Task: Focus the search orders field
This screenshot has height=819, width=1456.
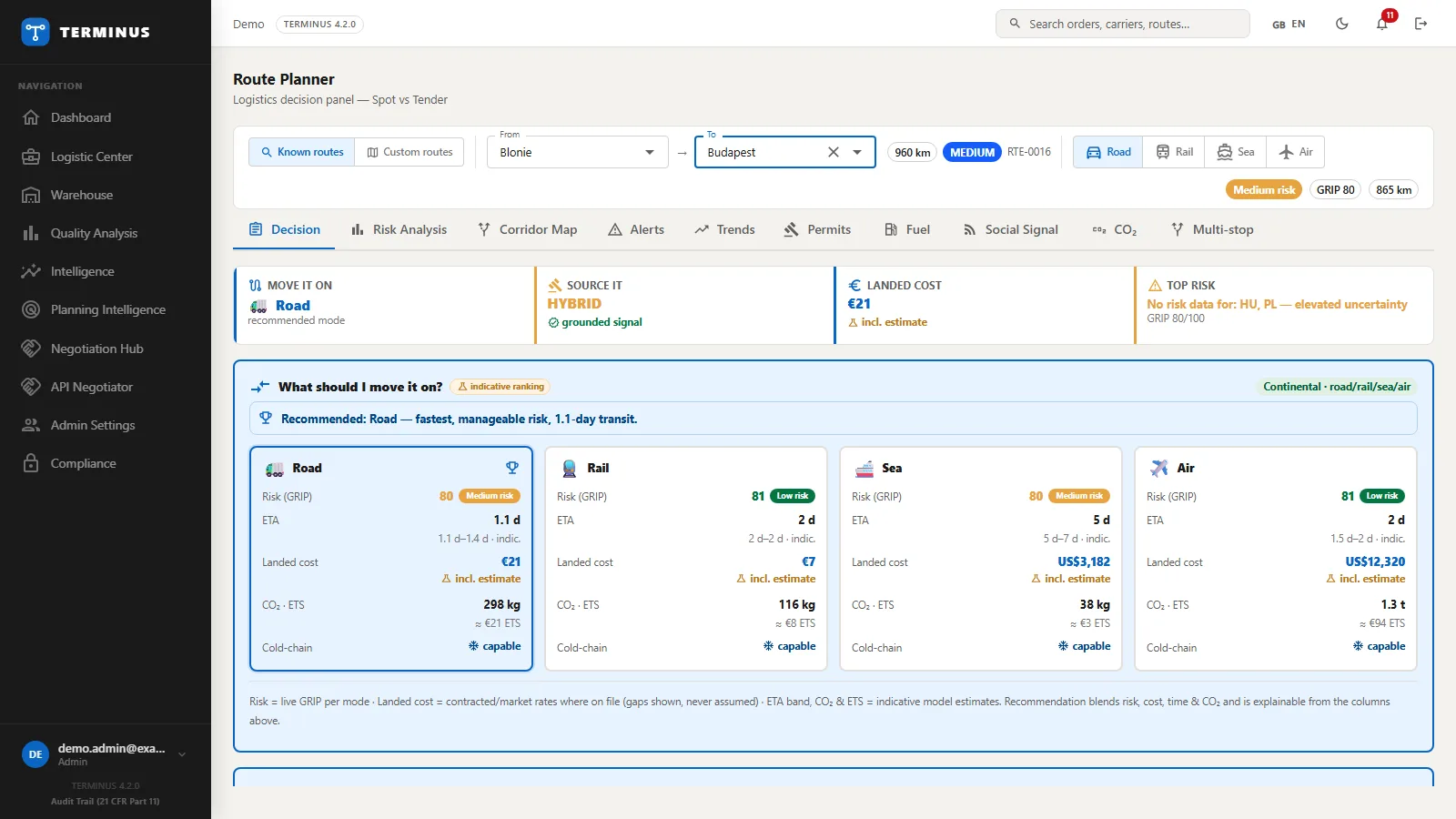Action: pyautogui.click(x=1123, y=24)
